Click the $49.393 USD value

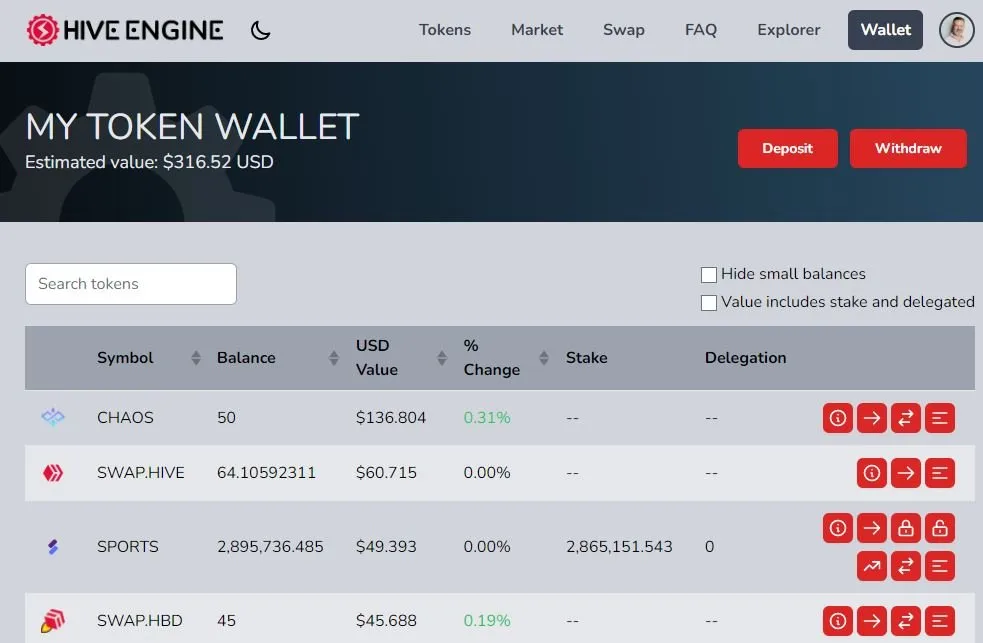[x=386, y=546]
